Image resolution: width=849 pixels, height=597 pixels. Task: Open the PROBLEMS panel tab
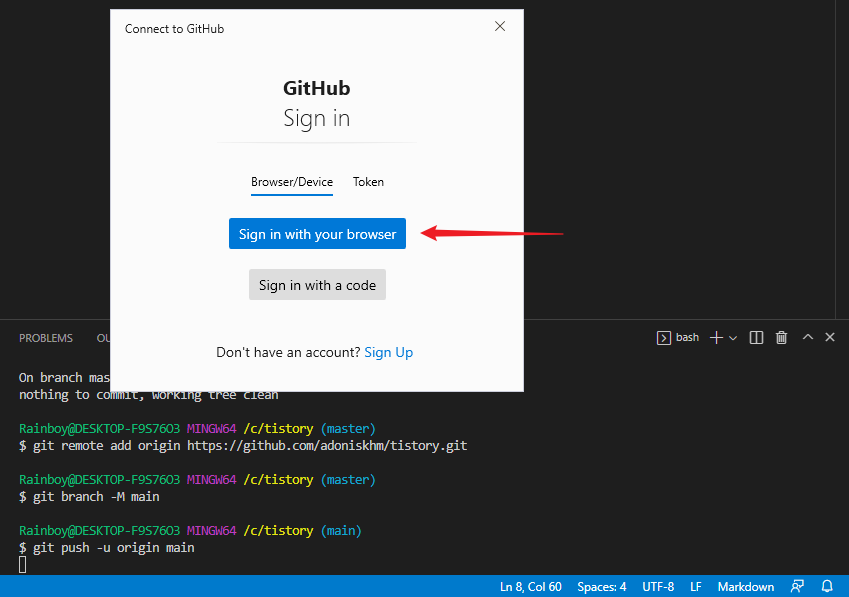[46, 338]
